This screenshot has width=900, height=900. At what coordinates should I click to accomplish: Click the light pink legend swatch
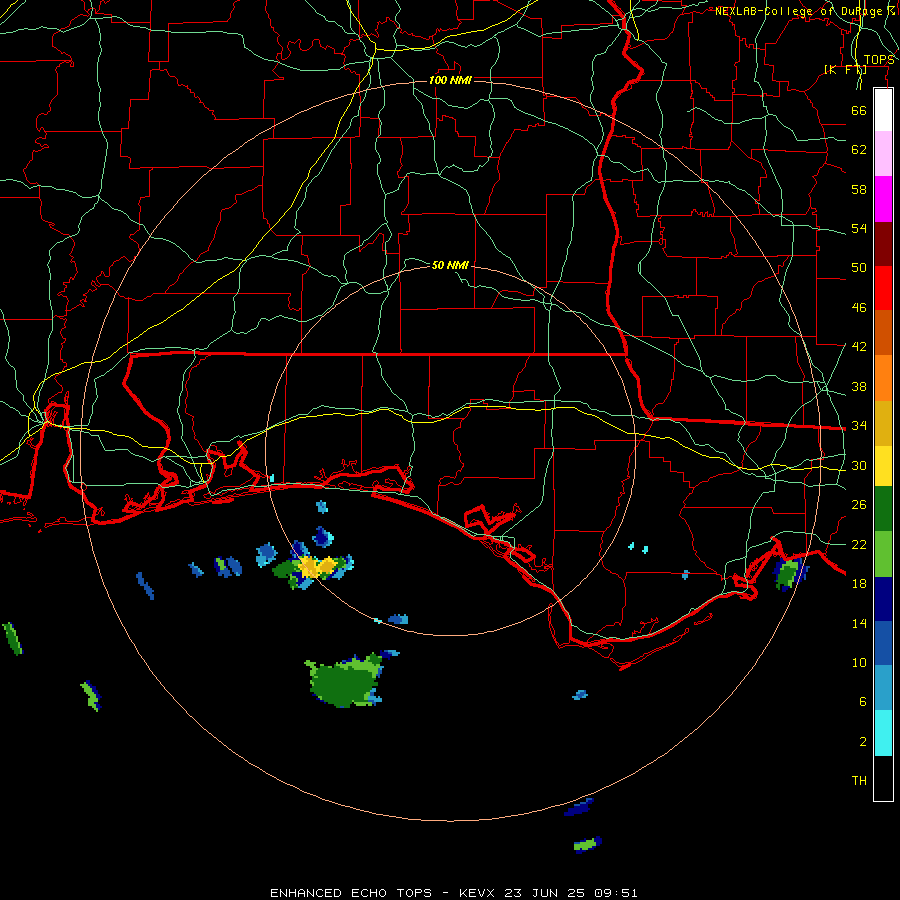coord(883,153)
